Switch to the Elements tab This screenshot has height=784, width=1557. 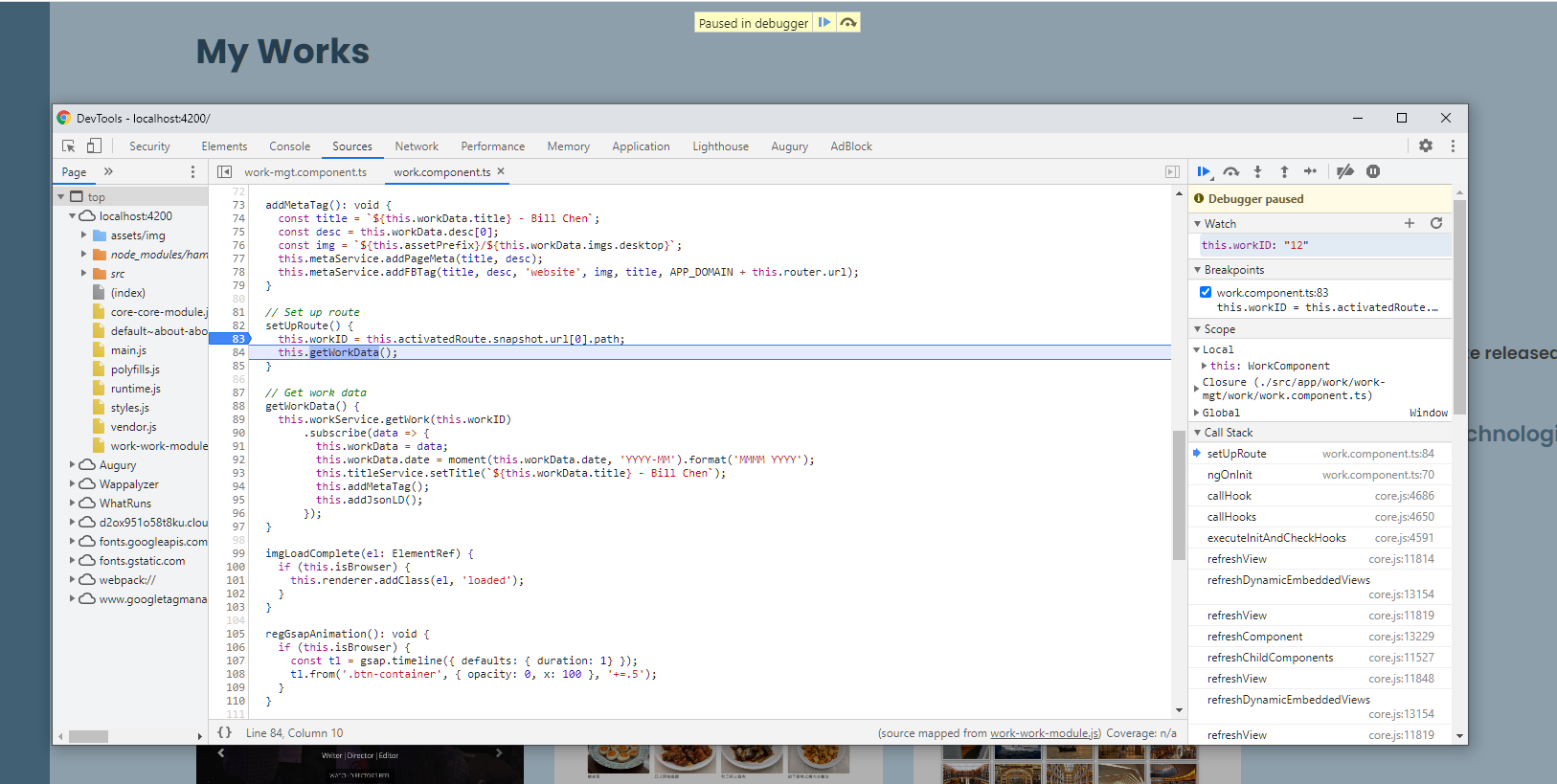[x=224, y=146]
